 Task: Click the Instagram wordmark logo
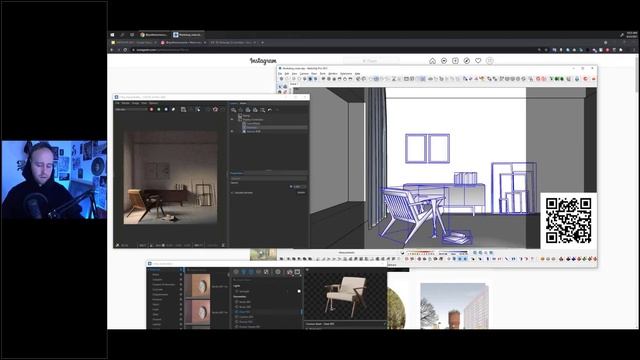[263, 61]
